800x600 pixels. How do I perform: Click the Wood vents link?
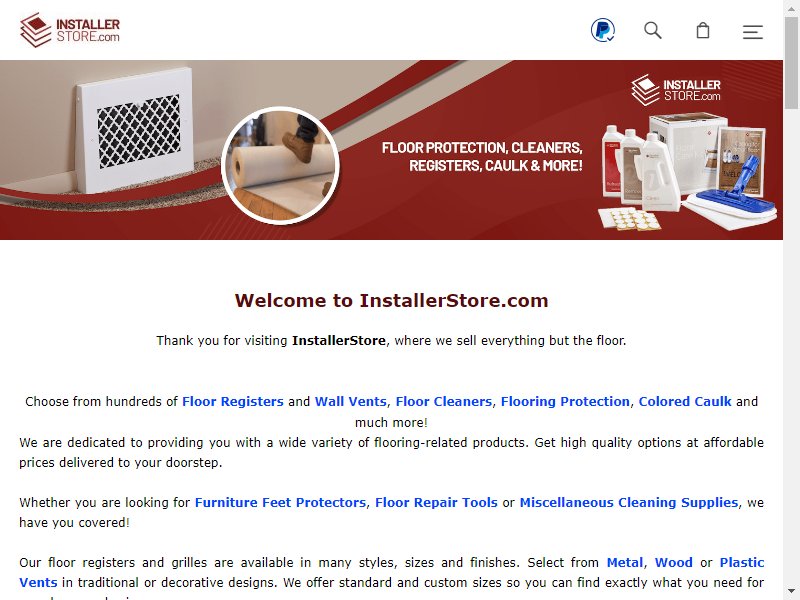tap(674, 563)
